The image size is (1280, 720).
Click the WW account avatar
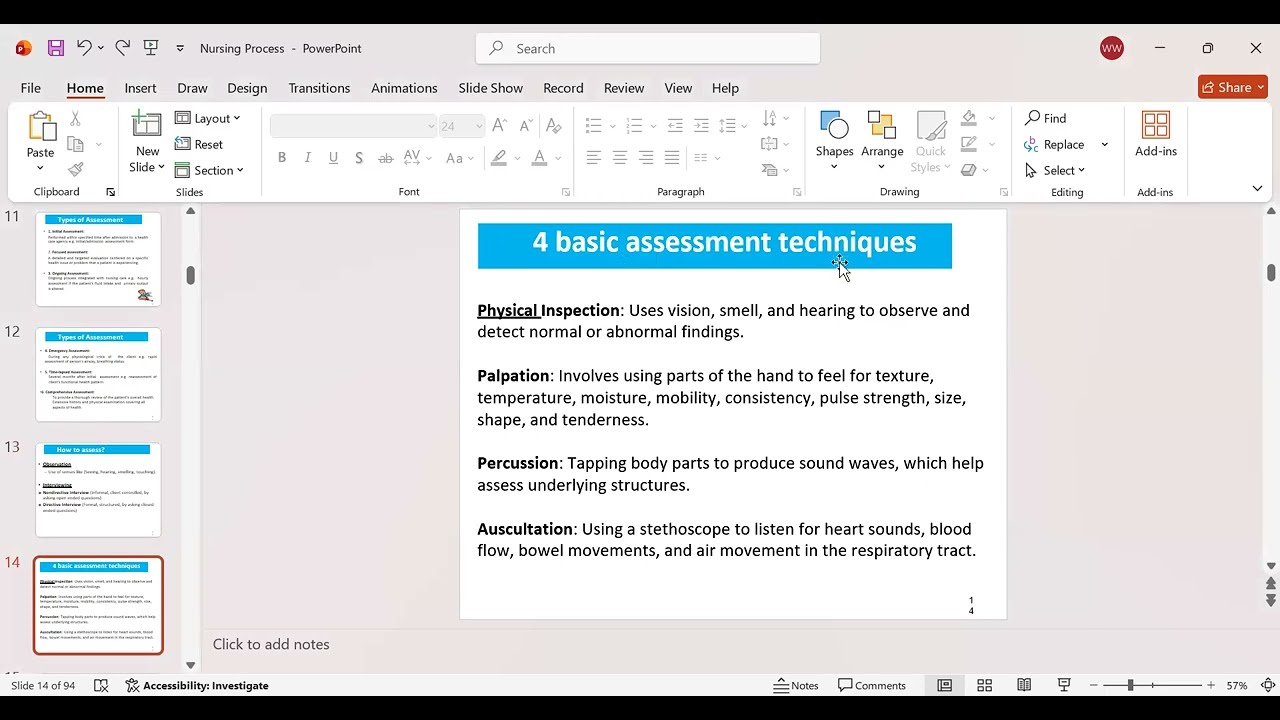[1112, 48]
